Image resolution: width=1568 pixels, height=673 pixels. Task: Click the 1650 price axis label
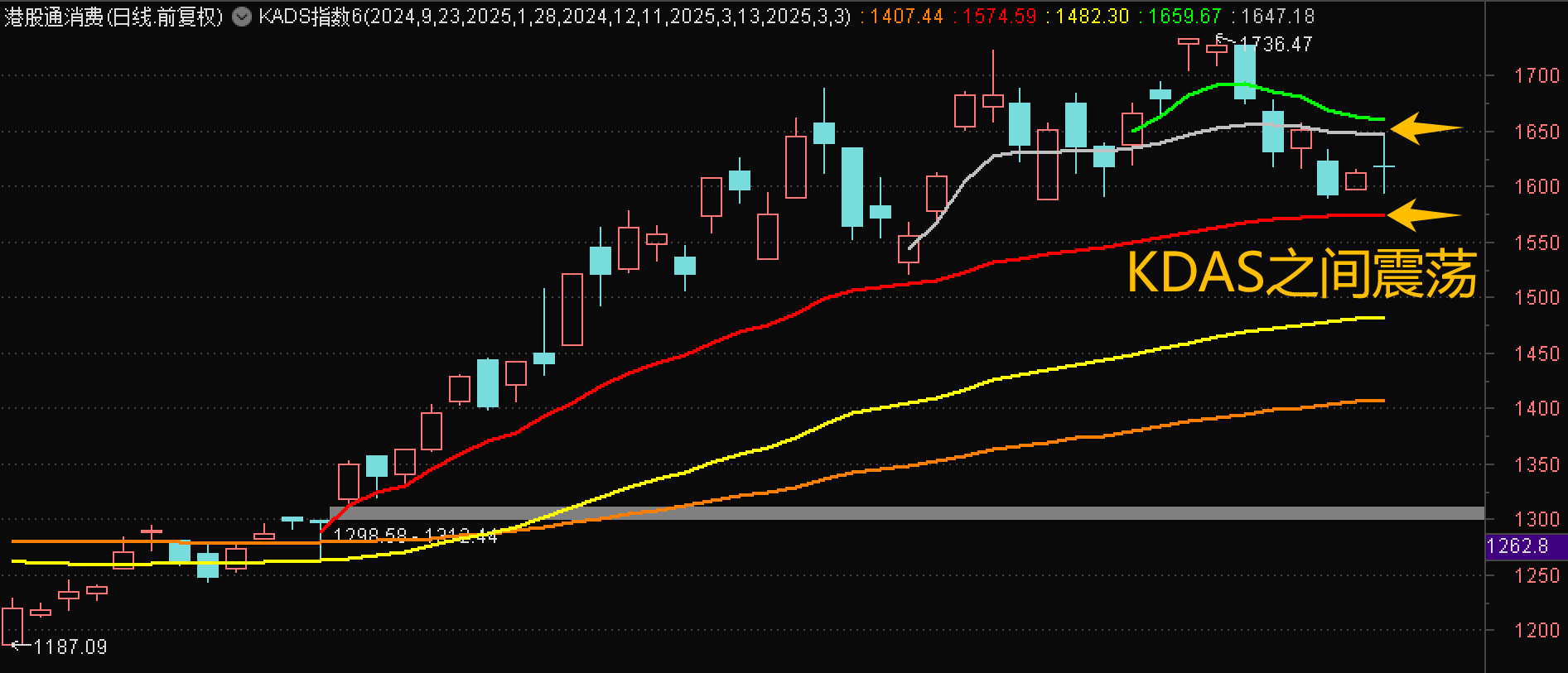[x=1537, y=132]
